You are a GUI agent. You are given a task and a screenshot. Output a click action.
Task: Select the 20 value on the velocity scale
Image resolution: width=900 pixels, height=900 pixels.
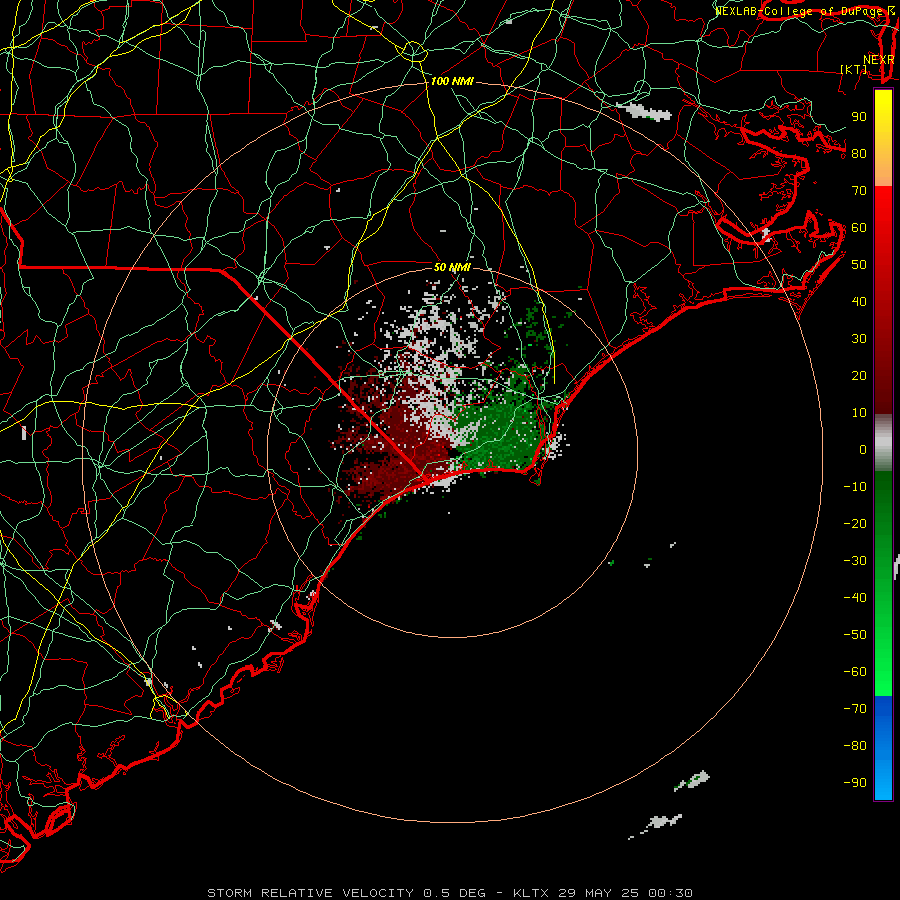pyautogui.click(x=859, y=375)
